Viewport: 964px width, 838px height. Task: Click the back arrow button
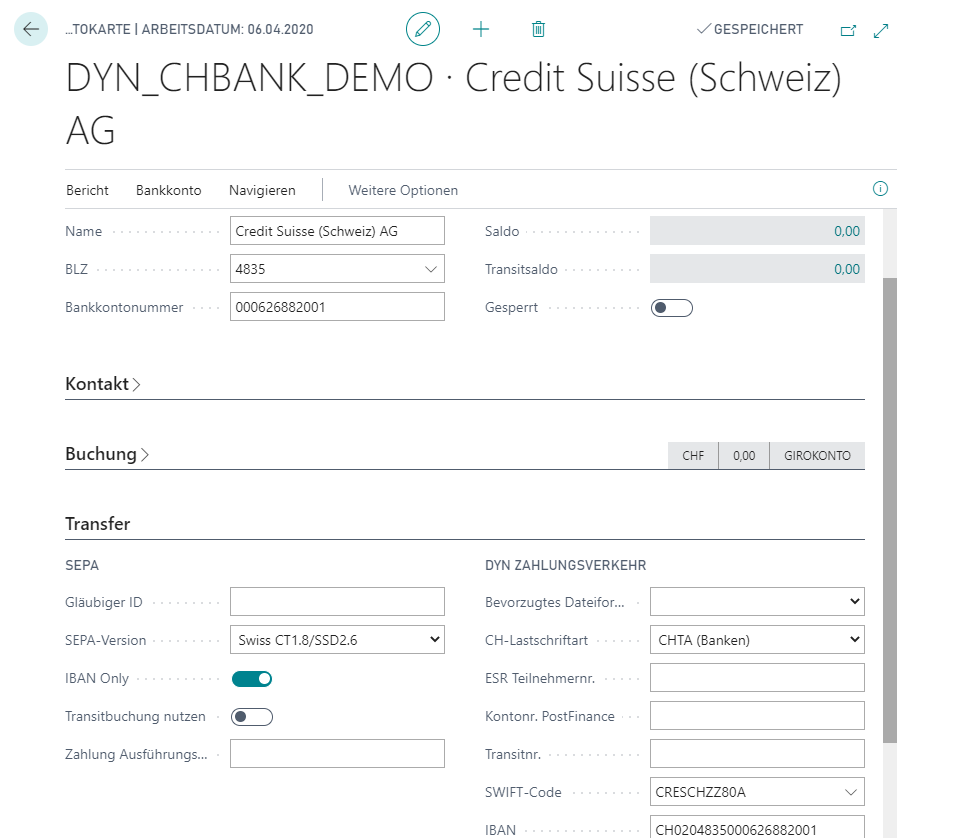tap(31, 29)
